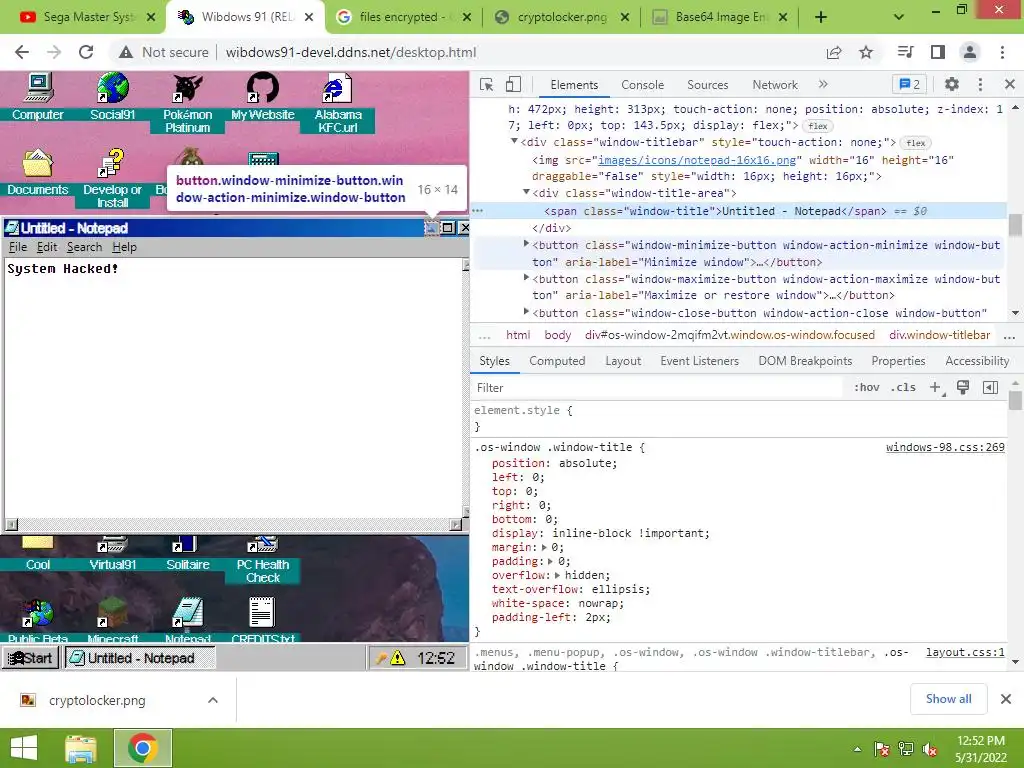This screenshot has width=1024, height=768.
Task: Expand the padding shorthand property triangle
Action: pyautogui.click(x=551, y=561)
